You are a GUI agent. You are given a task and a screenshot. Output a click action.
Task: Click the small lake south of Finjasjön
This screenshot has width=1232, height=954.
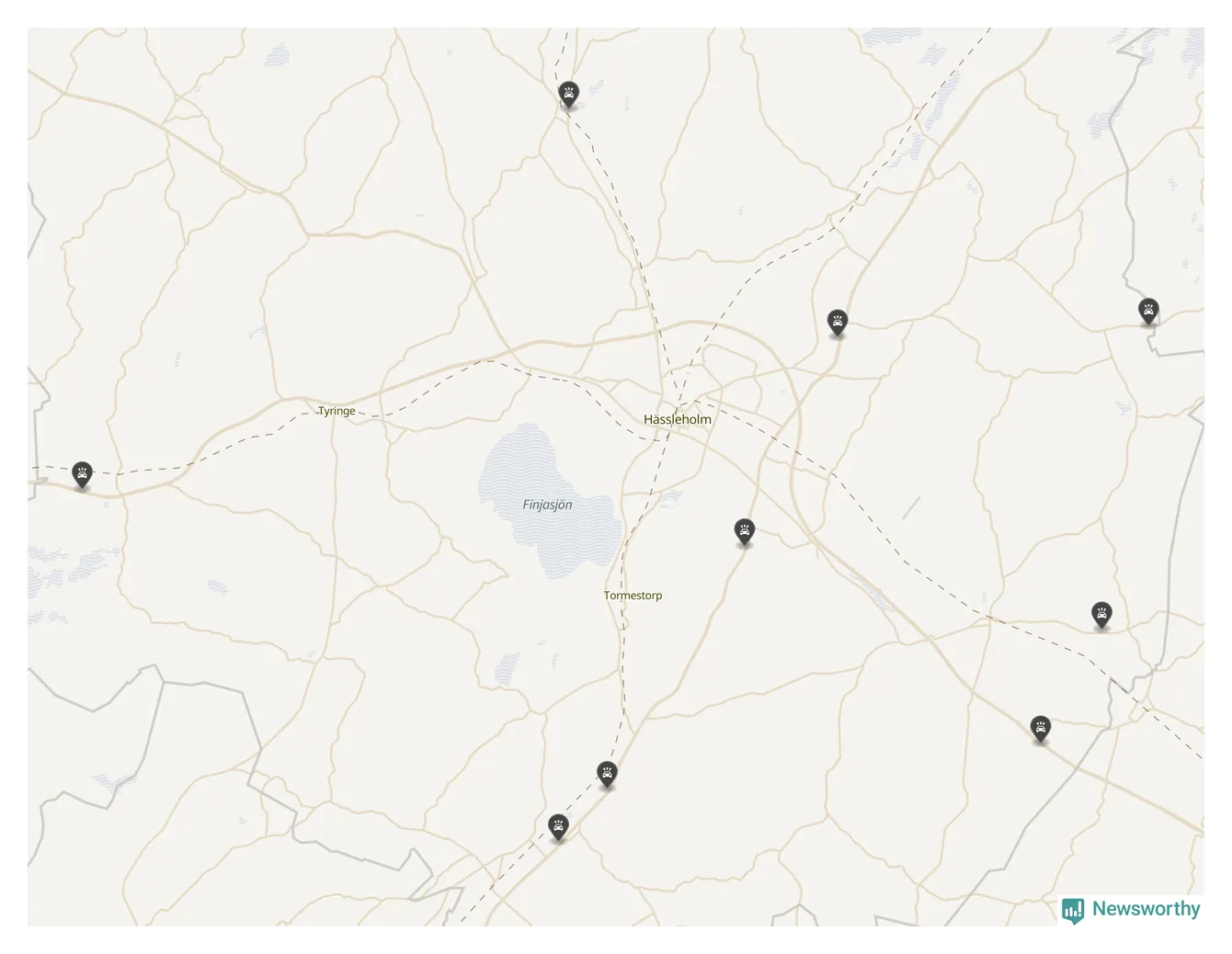pos(507,668)
